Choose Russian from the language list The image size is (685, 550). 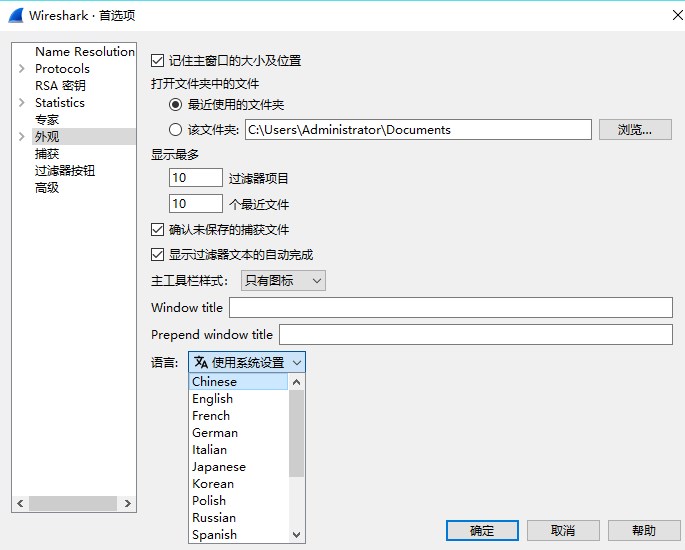tap(239, 518)
